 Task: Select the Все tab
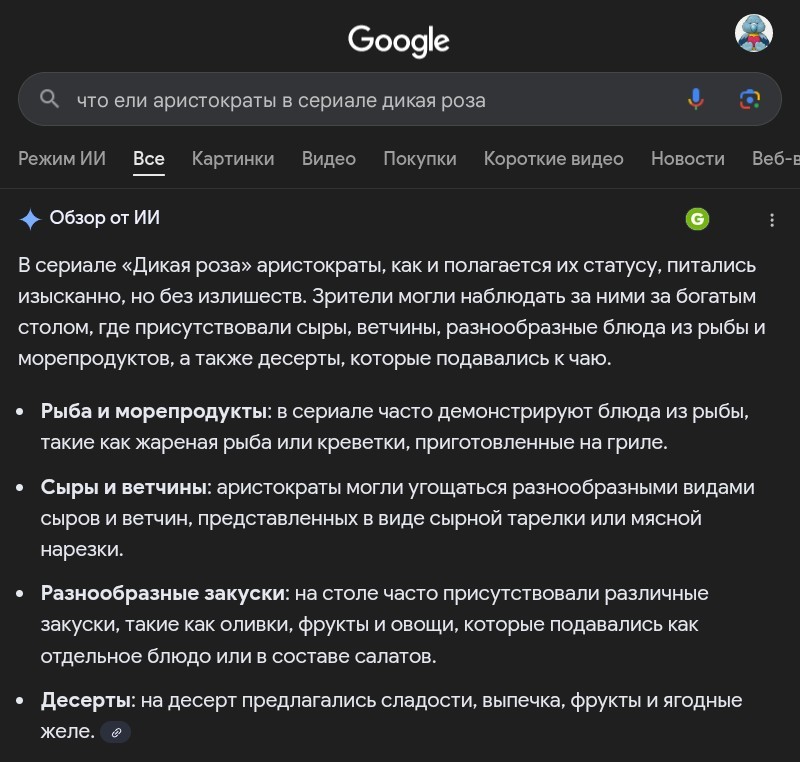pyautogui.click(x=148, y=159)
